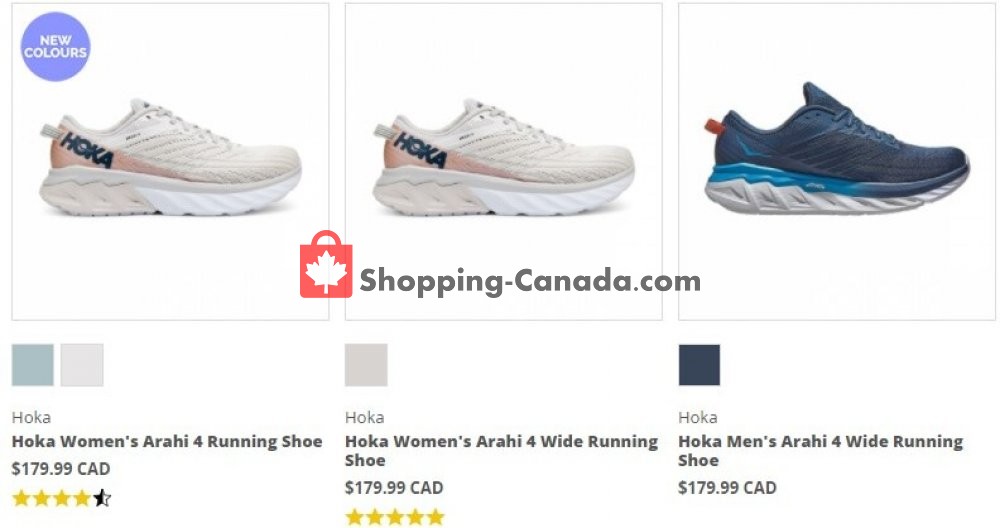Choose the grey swatch for Arahi 4 Wide
1000x528 pixels.
pyautogui.click(x=366, y=365)
